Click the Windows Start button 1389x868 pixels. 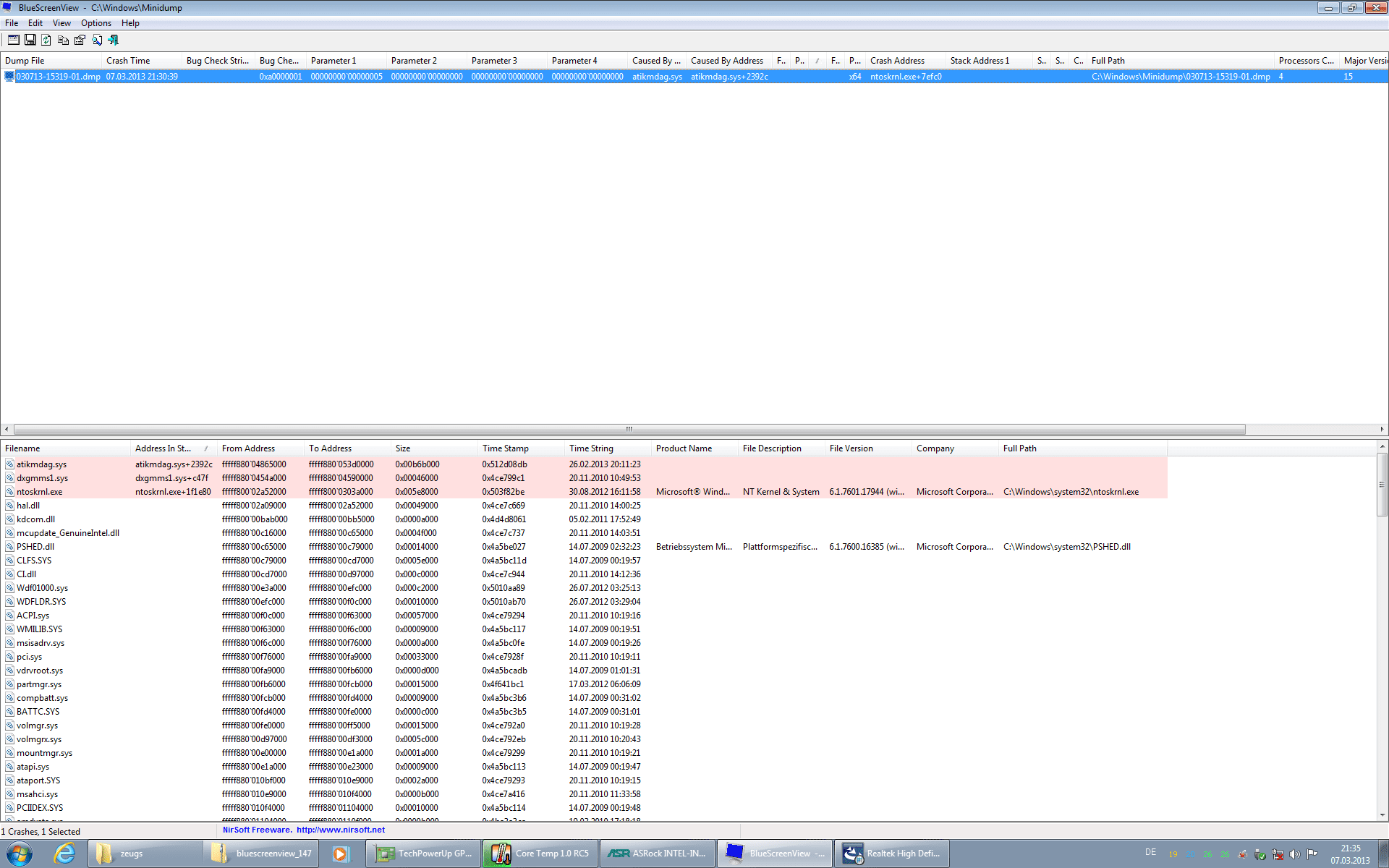coord(19,854)
